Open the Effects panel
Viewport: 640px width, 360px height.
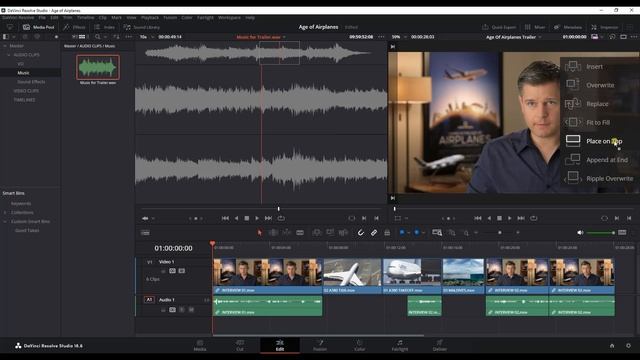pos(75,27)
